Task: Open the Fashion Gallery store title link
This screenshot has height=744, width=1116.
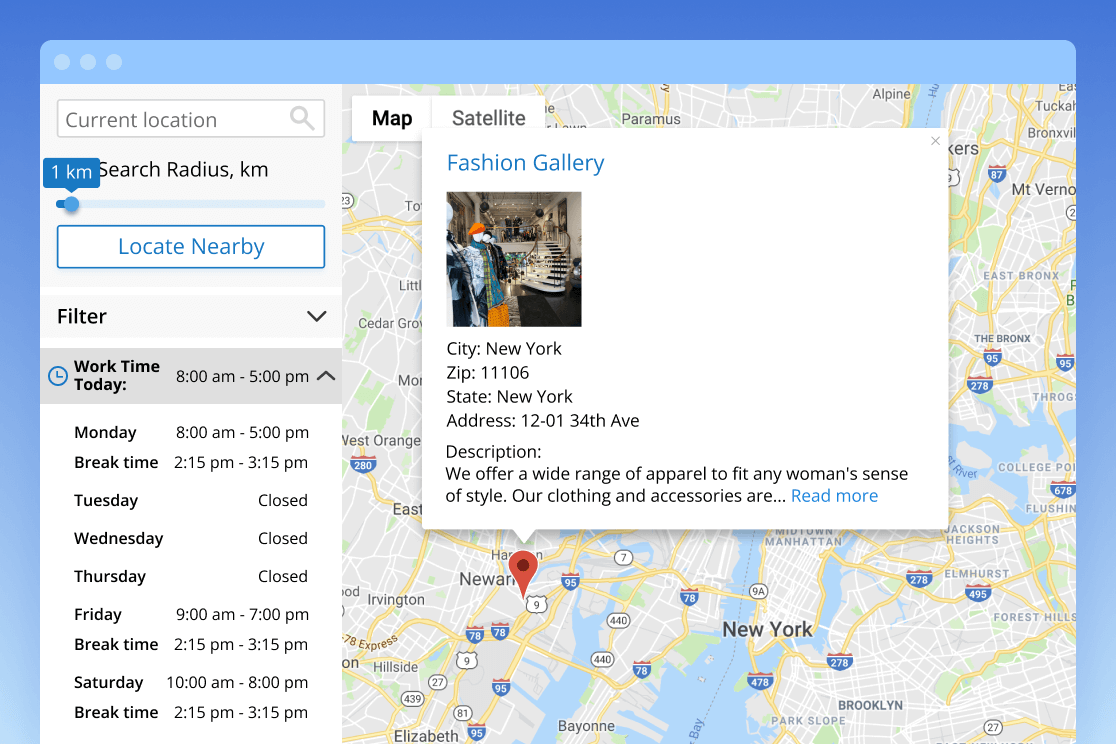Action: pyautogui.click(x=525, y=162)
